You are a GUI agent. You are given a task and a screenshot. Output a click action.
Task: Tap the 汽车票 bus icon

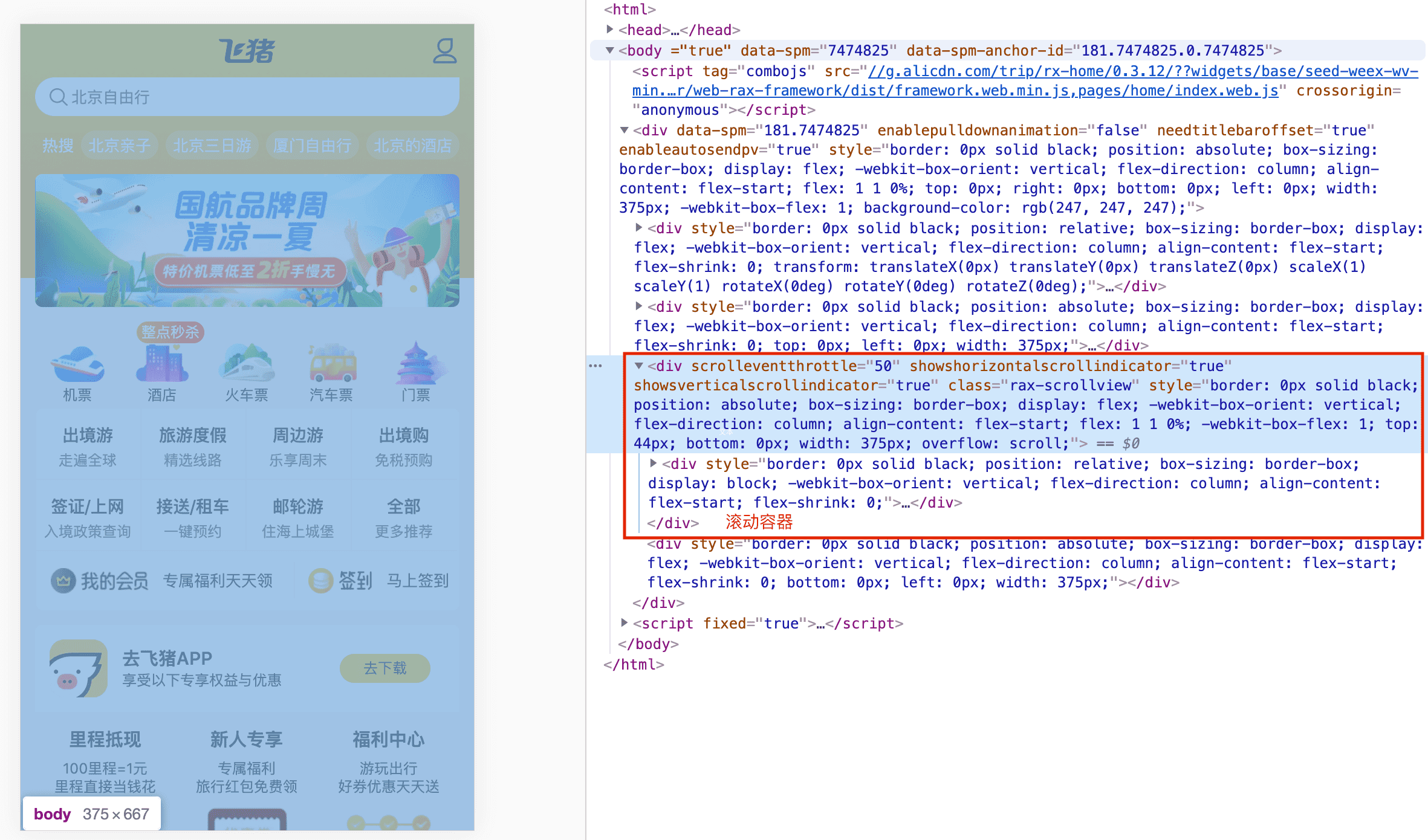click(332, 364)
